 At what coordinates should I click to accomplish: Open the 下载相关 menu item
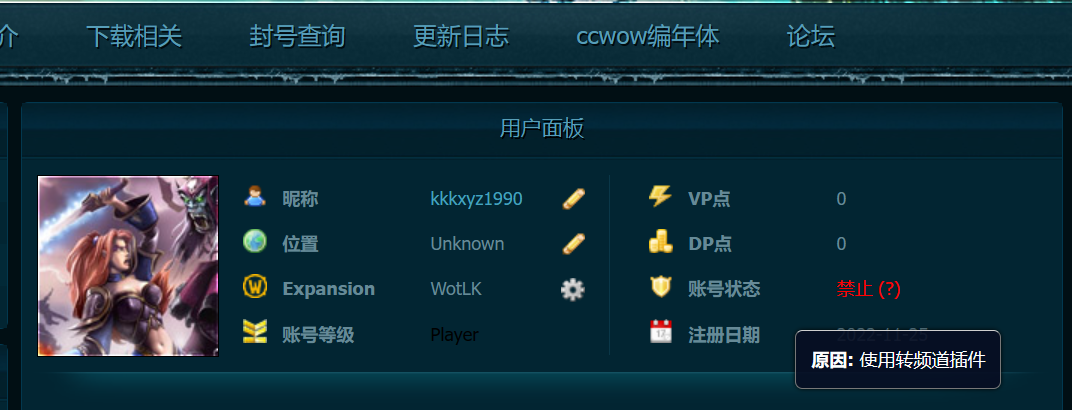coord(135,36)
